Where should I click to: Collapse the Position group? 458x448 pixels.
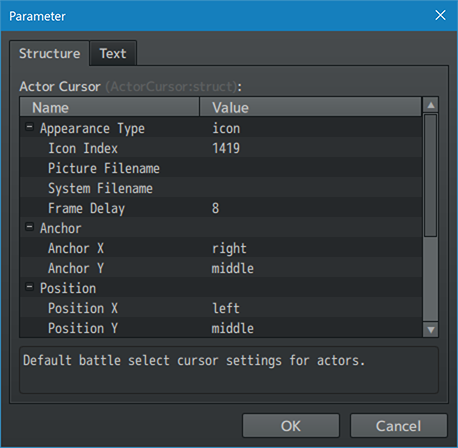(x=30, y=287)
